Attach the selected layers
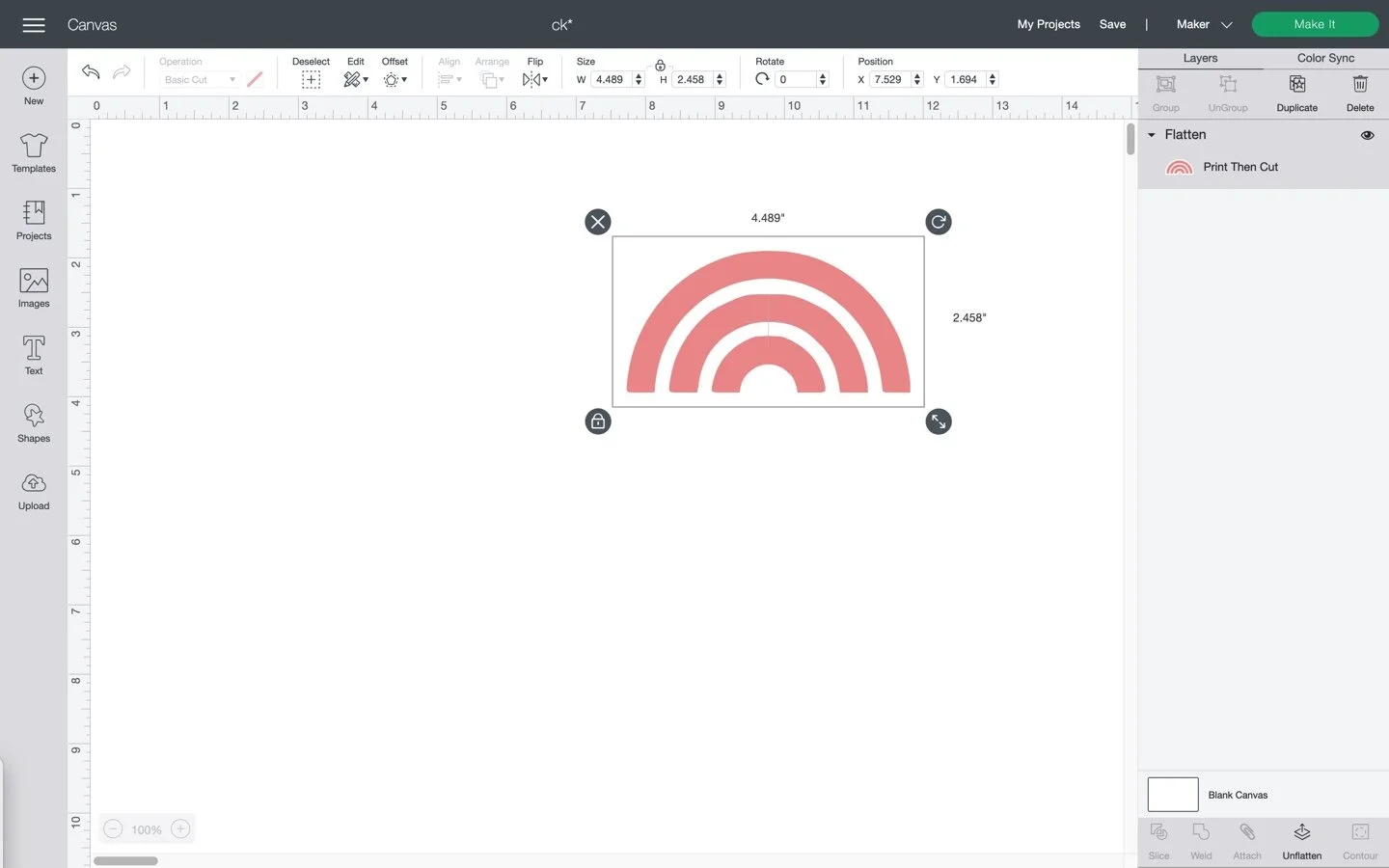 (1247, 839)
